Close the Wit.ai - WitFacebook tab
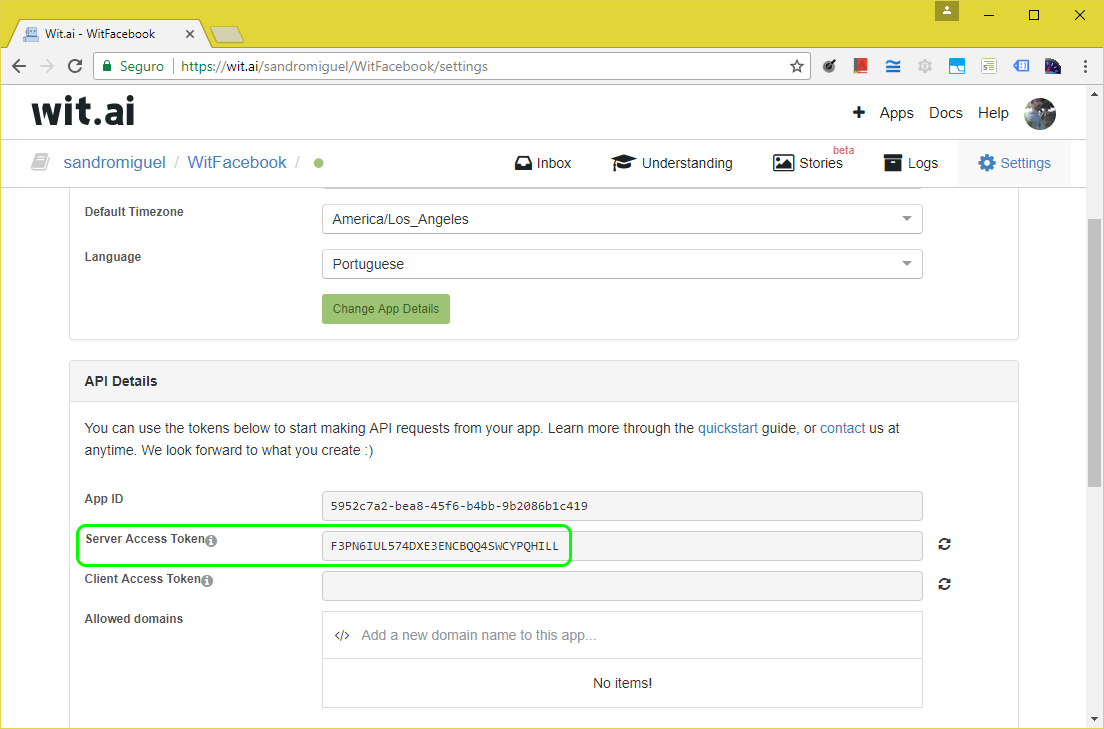The height and width of the screenshot is (729, 1104). [x=189, y=34]
